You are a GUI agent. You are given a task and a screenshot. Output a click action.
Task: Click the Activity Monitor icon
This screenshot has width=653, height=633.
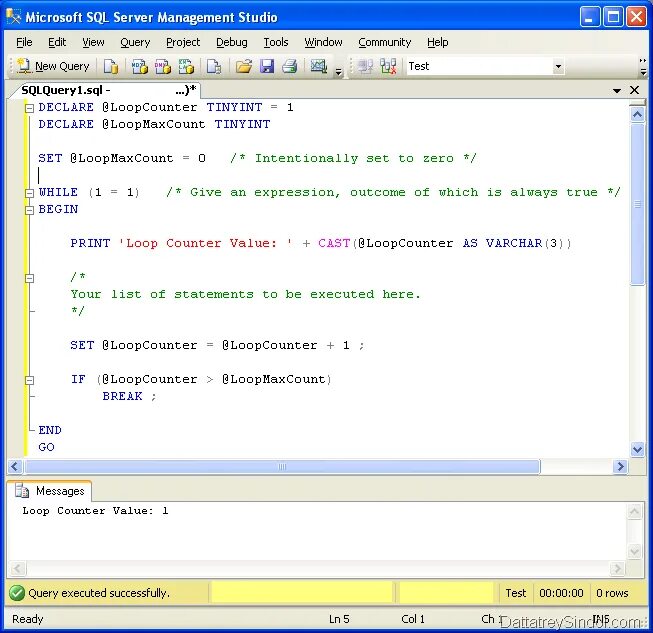[319, 66]
